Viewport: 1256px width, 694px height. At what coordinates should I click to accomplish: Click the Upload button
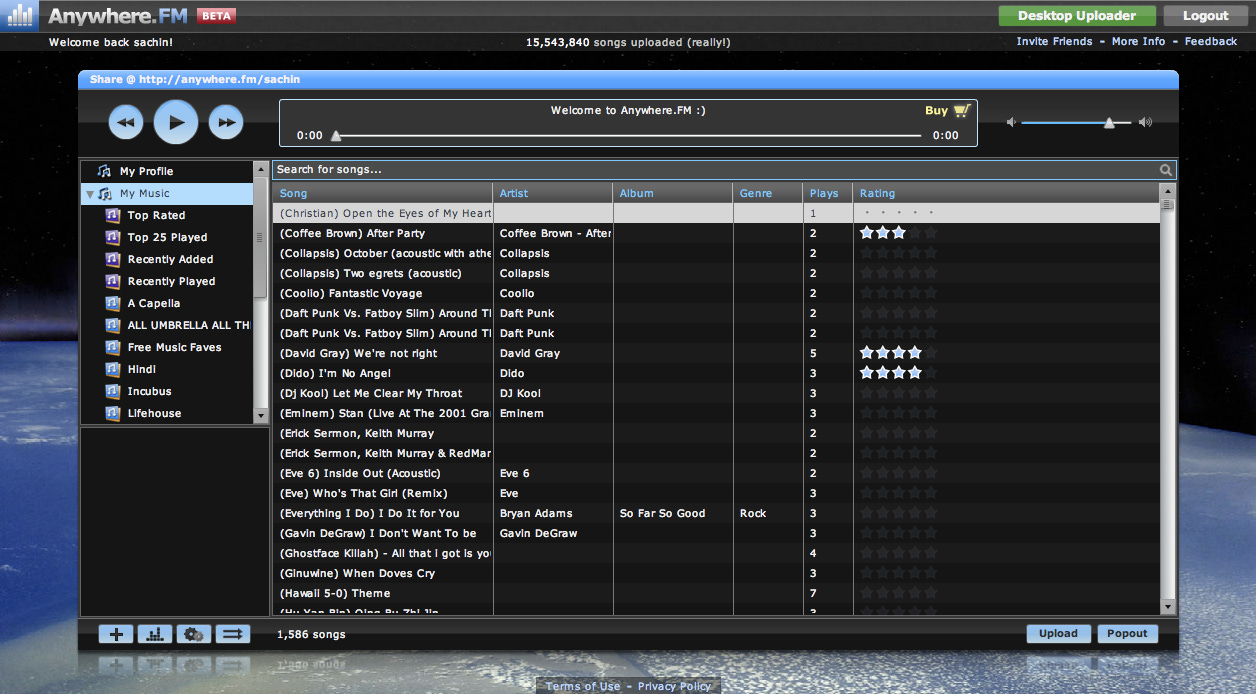1058,633
